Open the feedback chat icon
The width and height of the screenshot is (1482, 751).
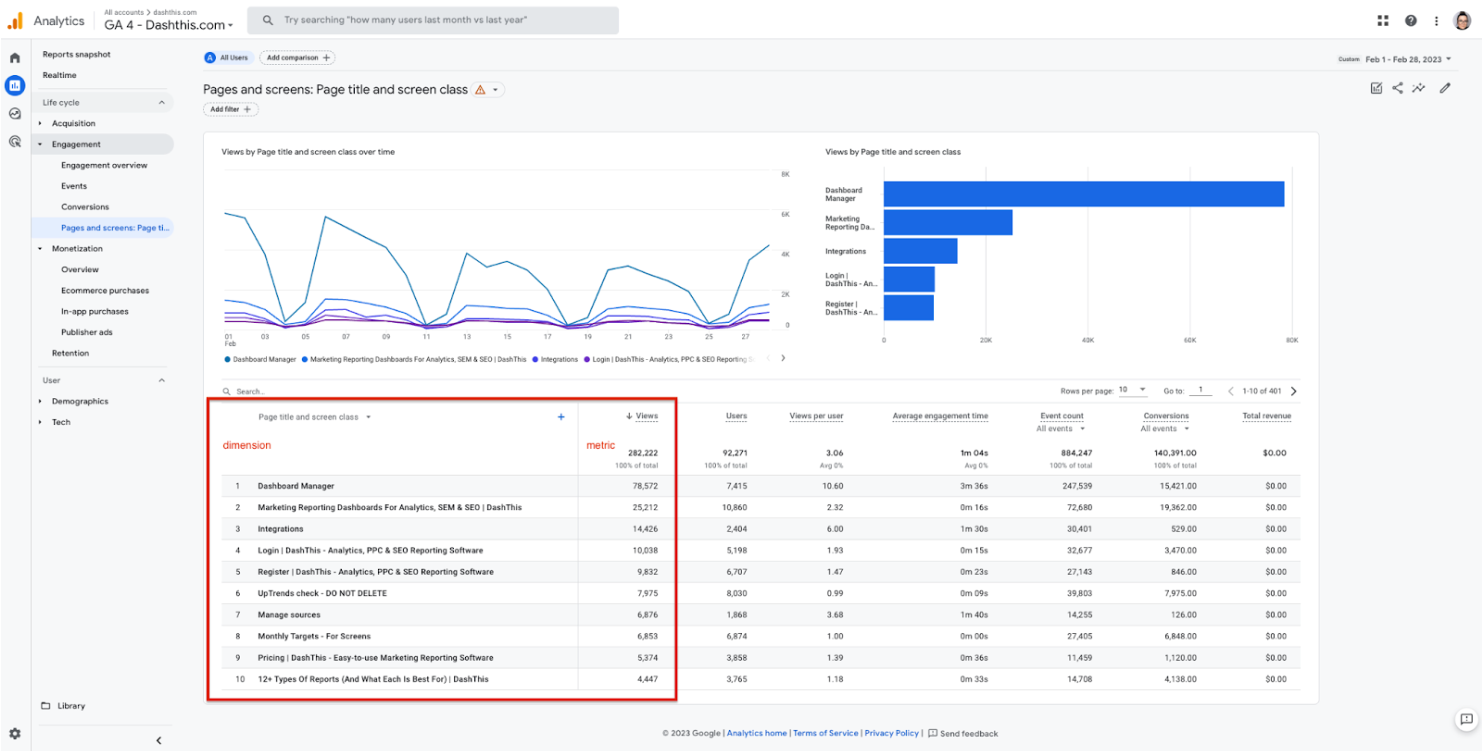click(x=1465, y=720)
